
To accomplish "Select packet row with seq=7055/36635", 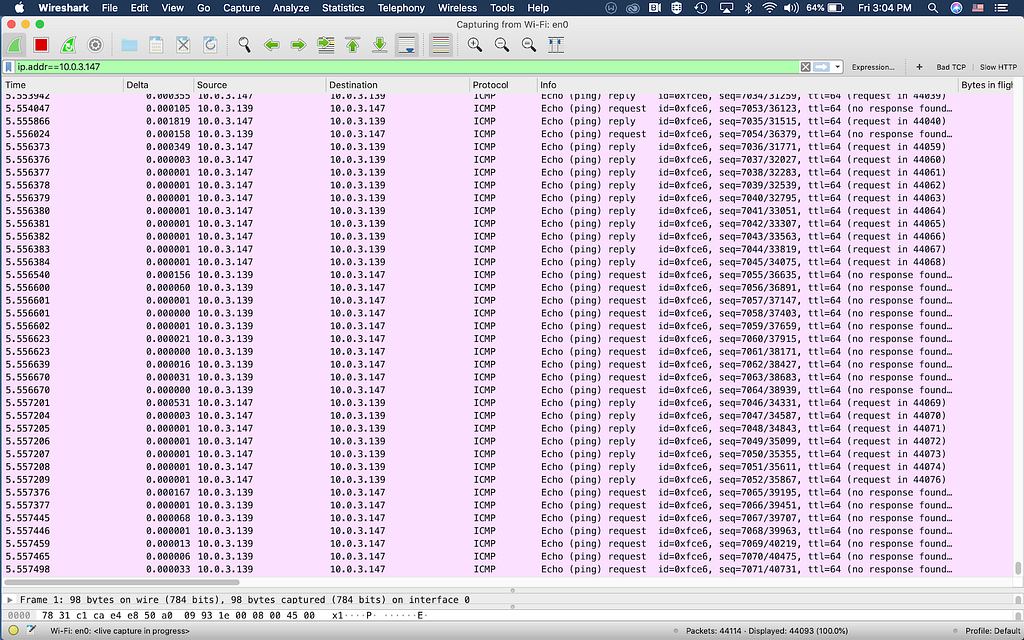I will (507, 275).
